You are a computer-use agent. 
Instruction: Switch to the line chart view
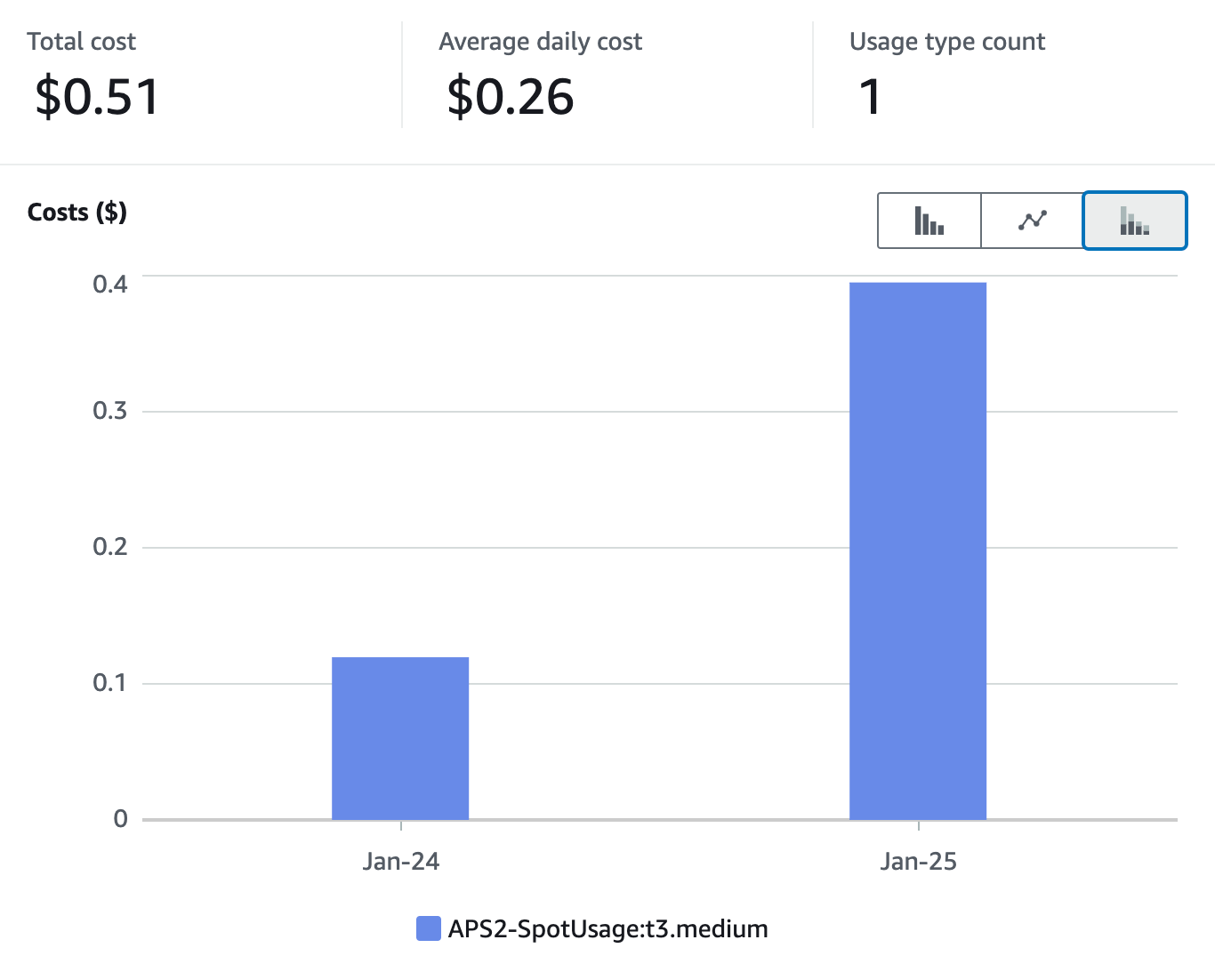click(1032, 221)
